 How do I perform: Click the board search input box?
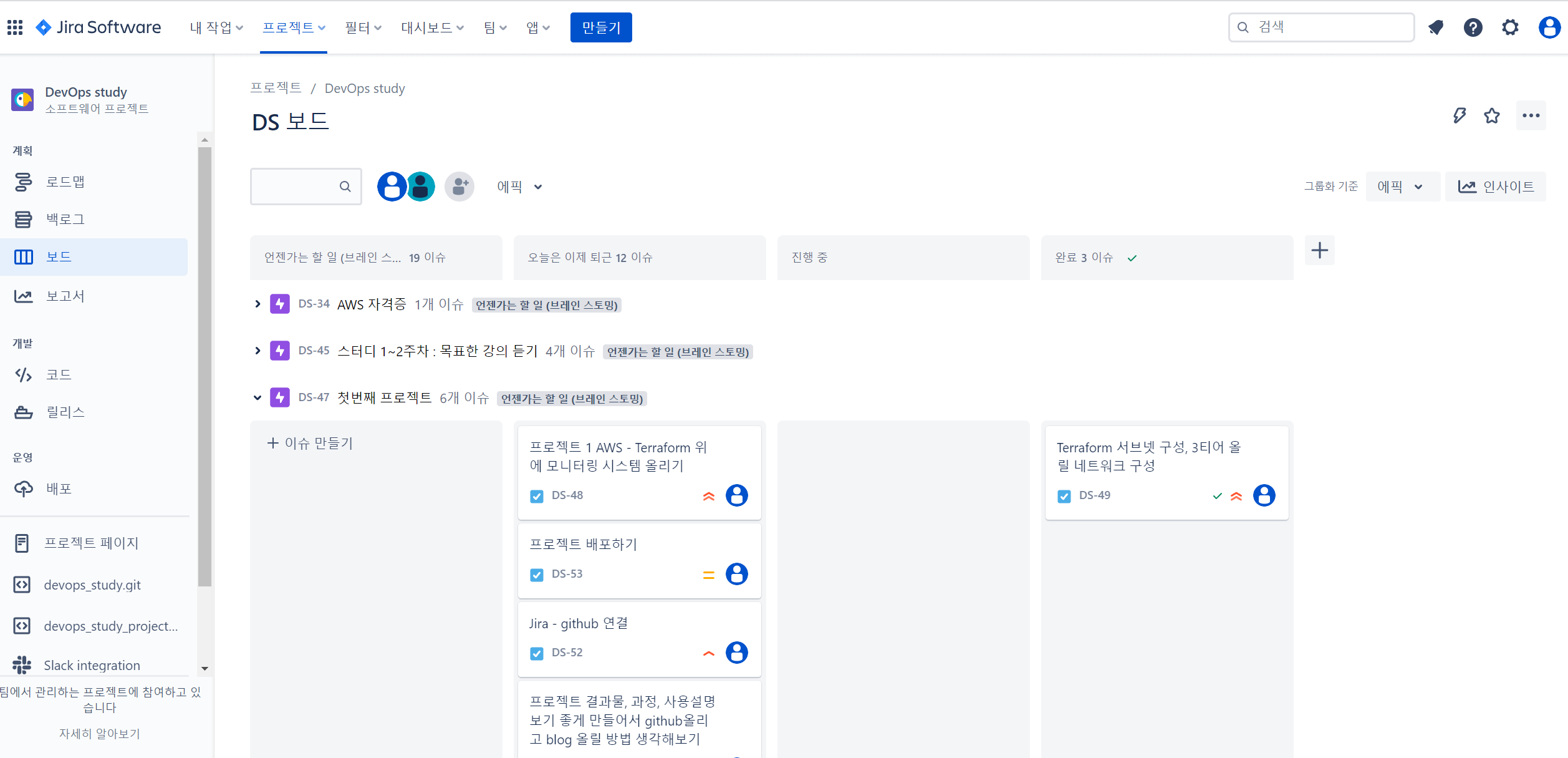pos(305,187)
